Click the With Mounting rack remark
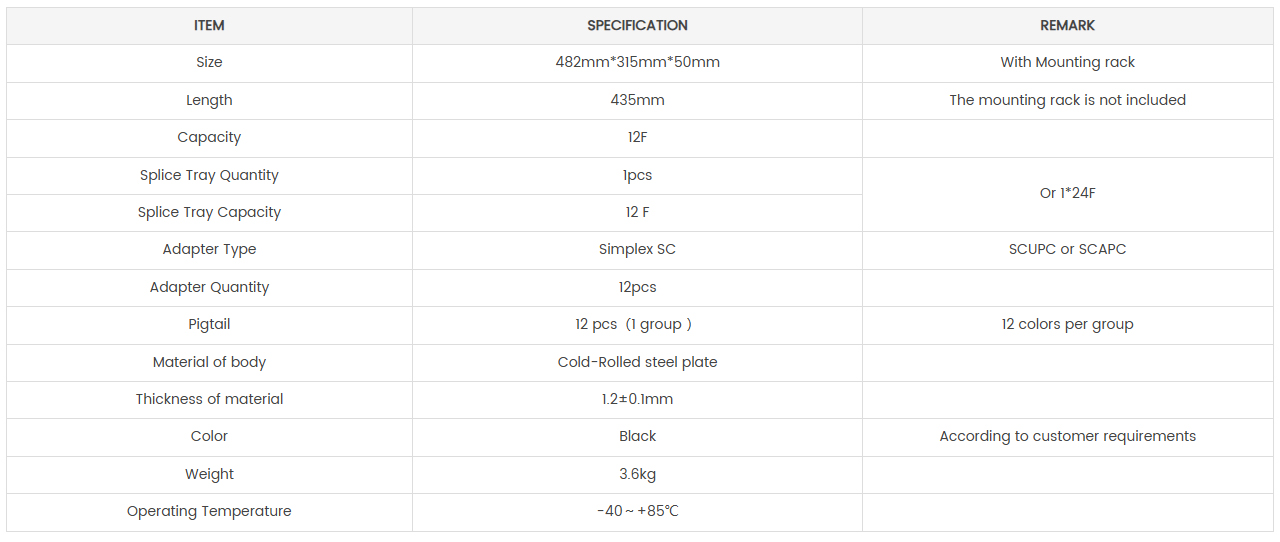Image resolution: width=1280 pixels, height=542 pixels. (x=1067, y=62)
